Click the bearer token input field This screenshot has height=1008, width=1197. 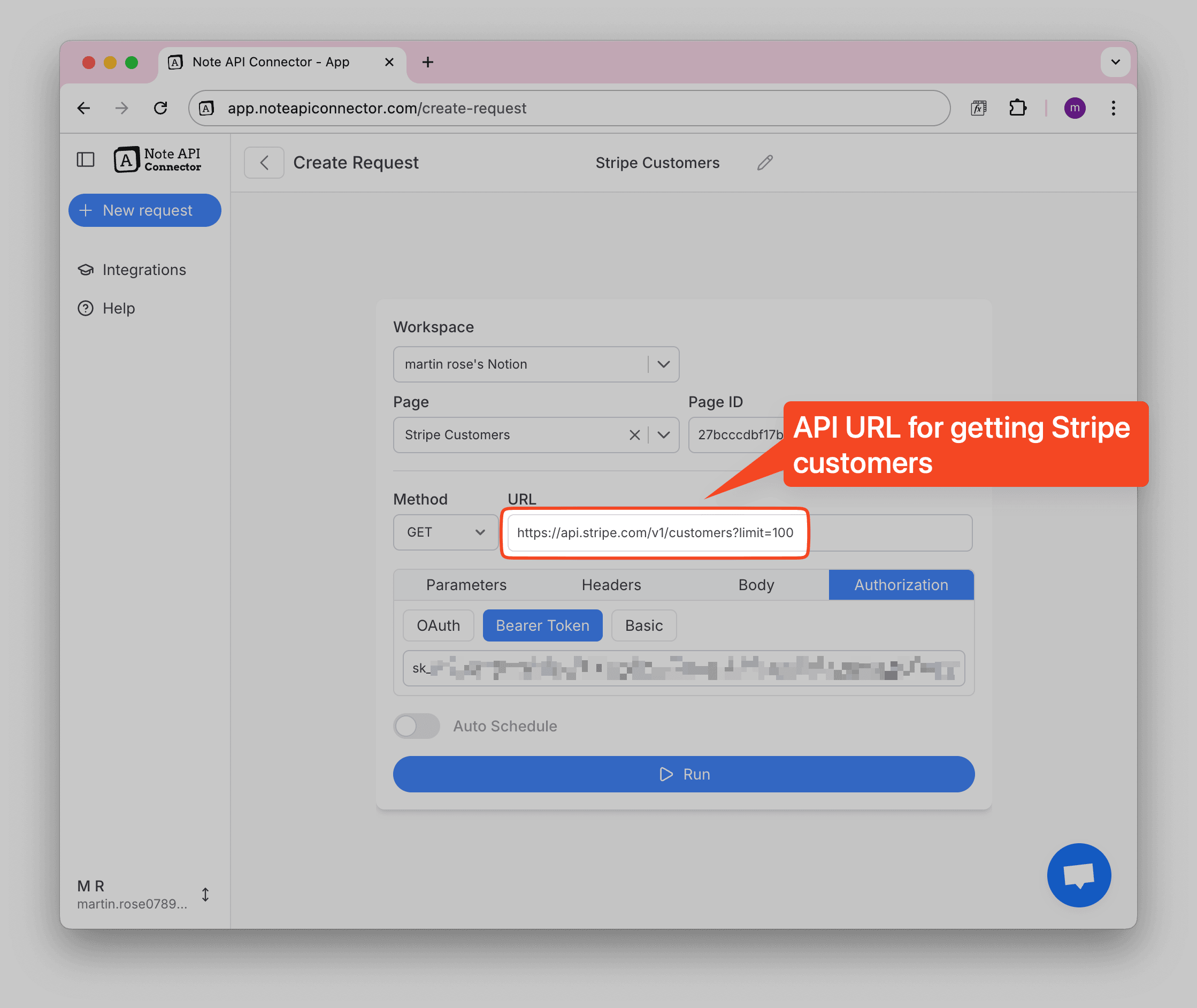[683, 667]
